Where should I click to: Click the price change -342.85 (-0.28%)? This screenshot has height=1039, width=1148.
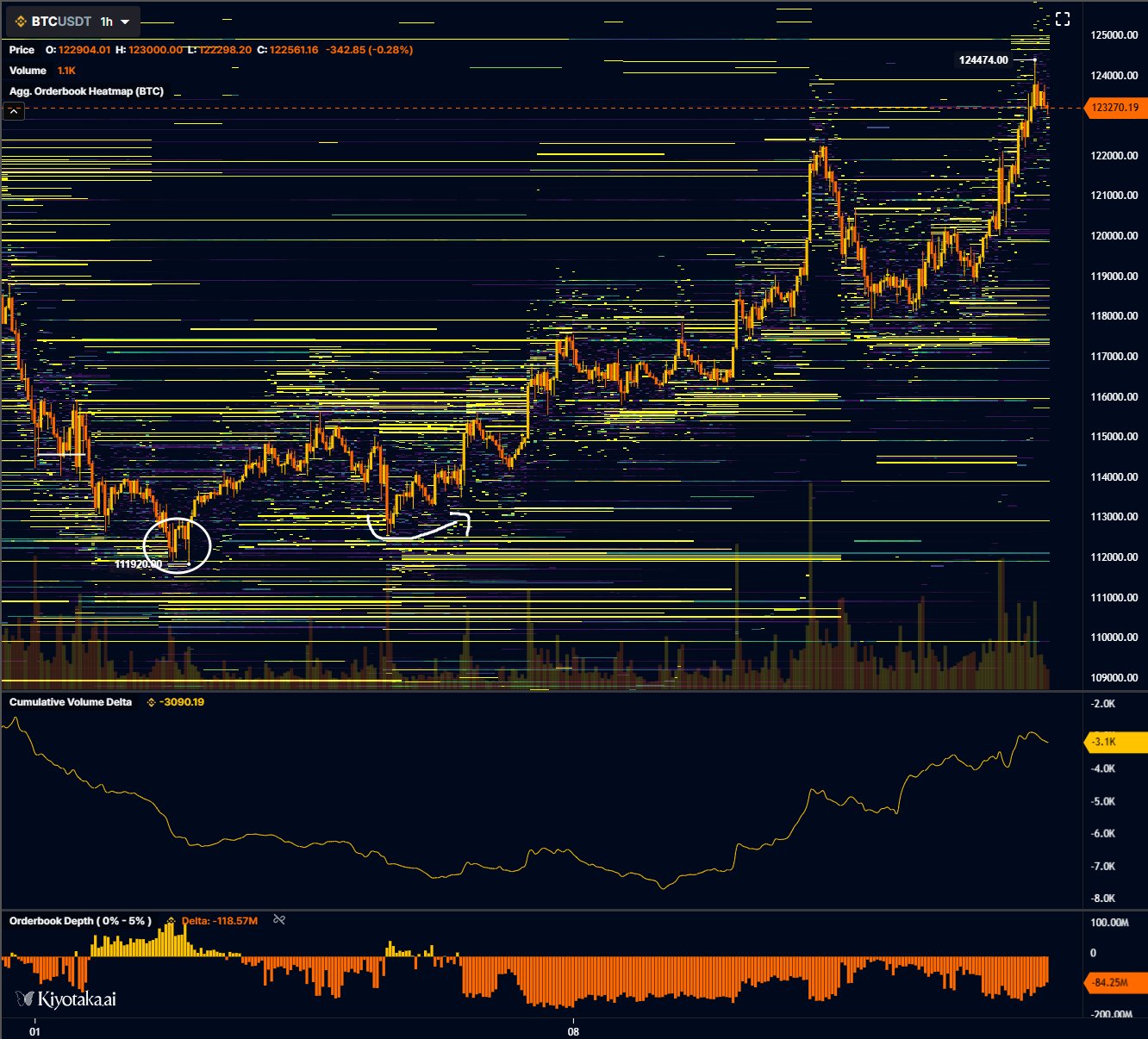(x=369, y=50)
